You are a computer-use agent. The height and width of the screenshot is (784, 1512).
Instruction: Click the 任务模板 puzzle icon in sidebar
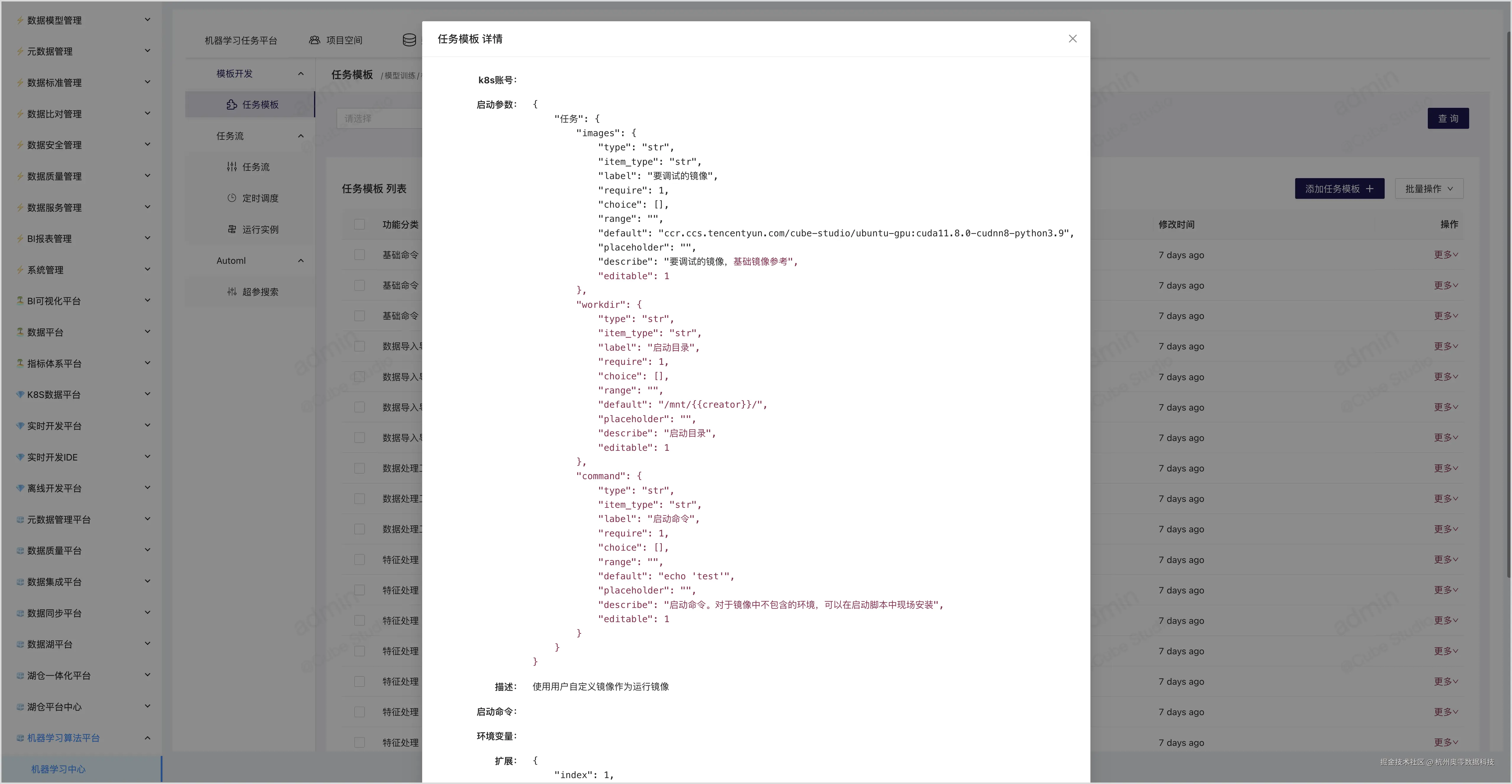[x=231, y=105]
